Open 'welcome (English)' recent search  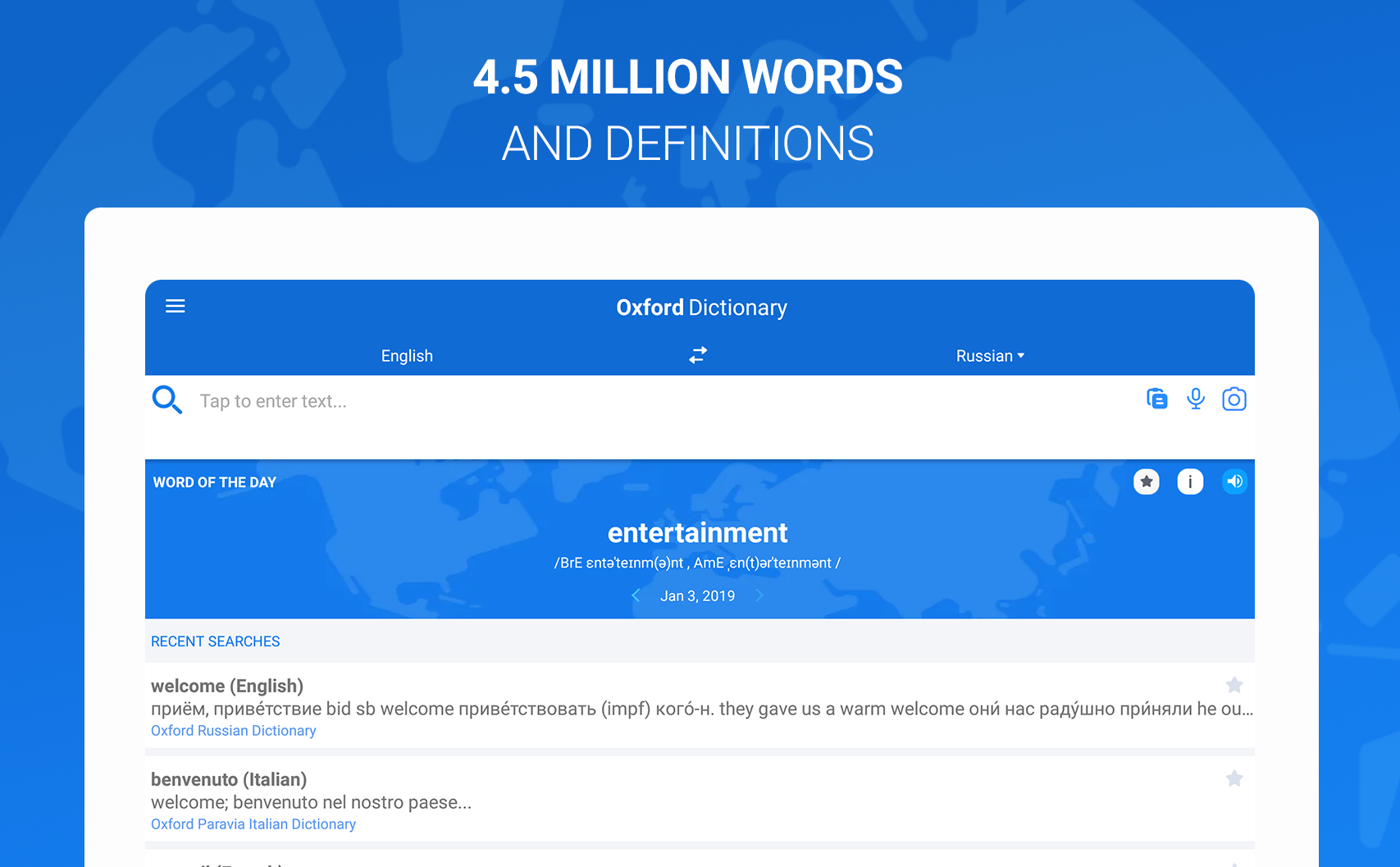click(700, 705)
